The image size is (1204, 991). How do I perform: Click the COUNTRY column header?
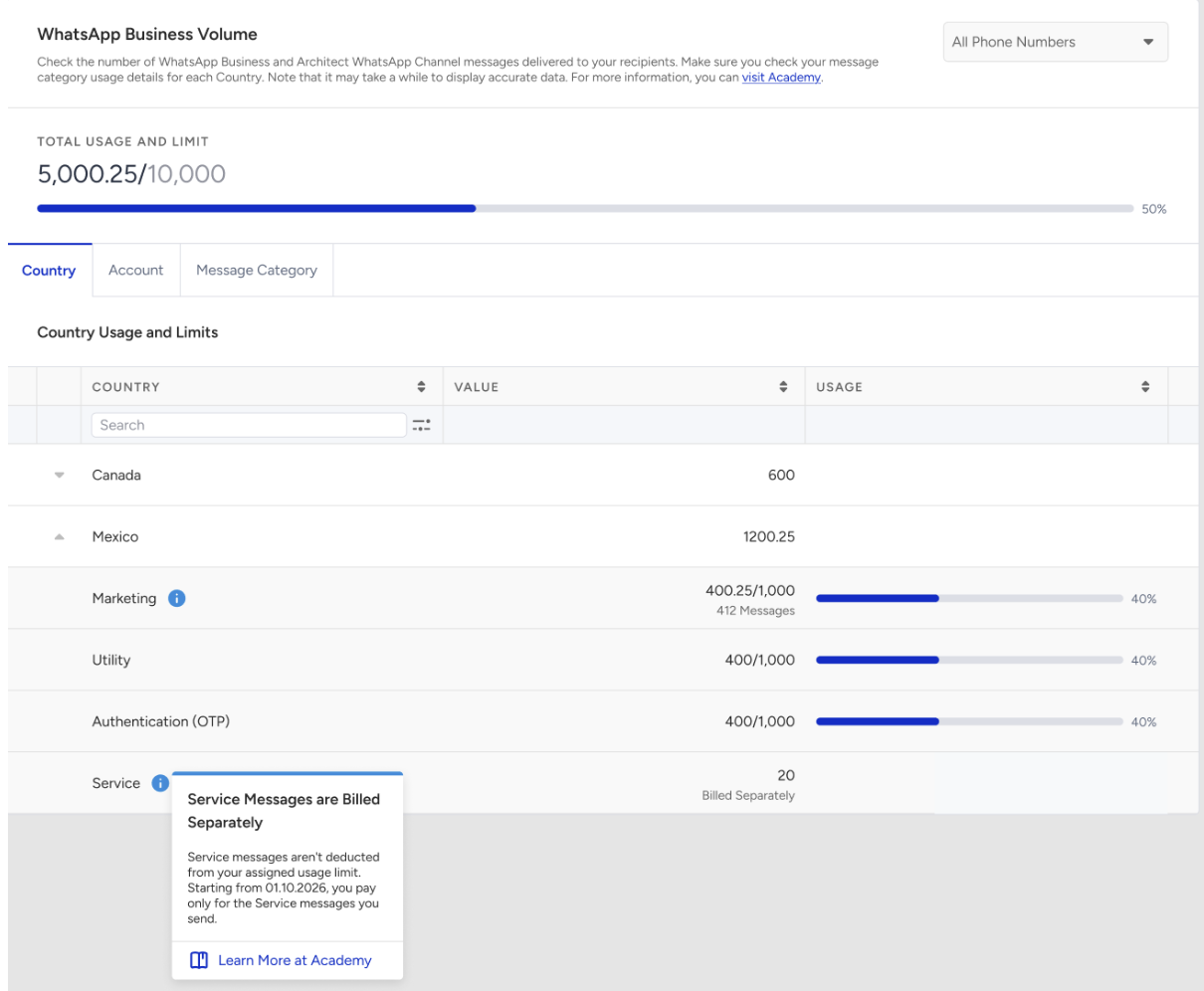(x=125, y=387)
